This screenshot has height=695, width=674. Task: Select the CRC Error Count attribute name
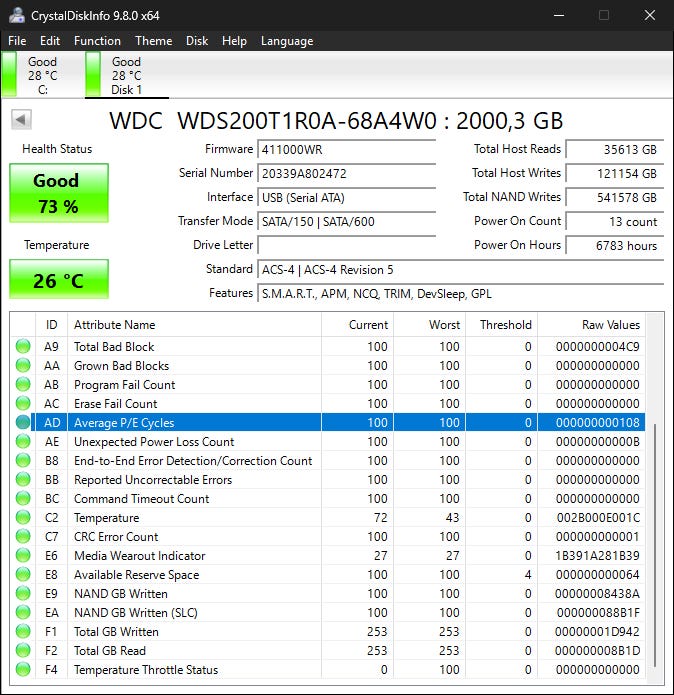tap(116, 537)
